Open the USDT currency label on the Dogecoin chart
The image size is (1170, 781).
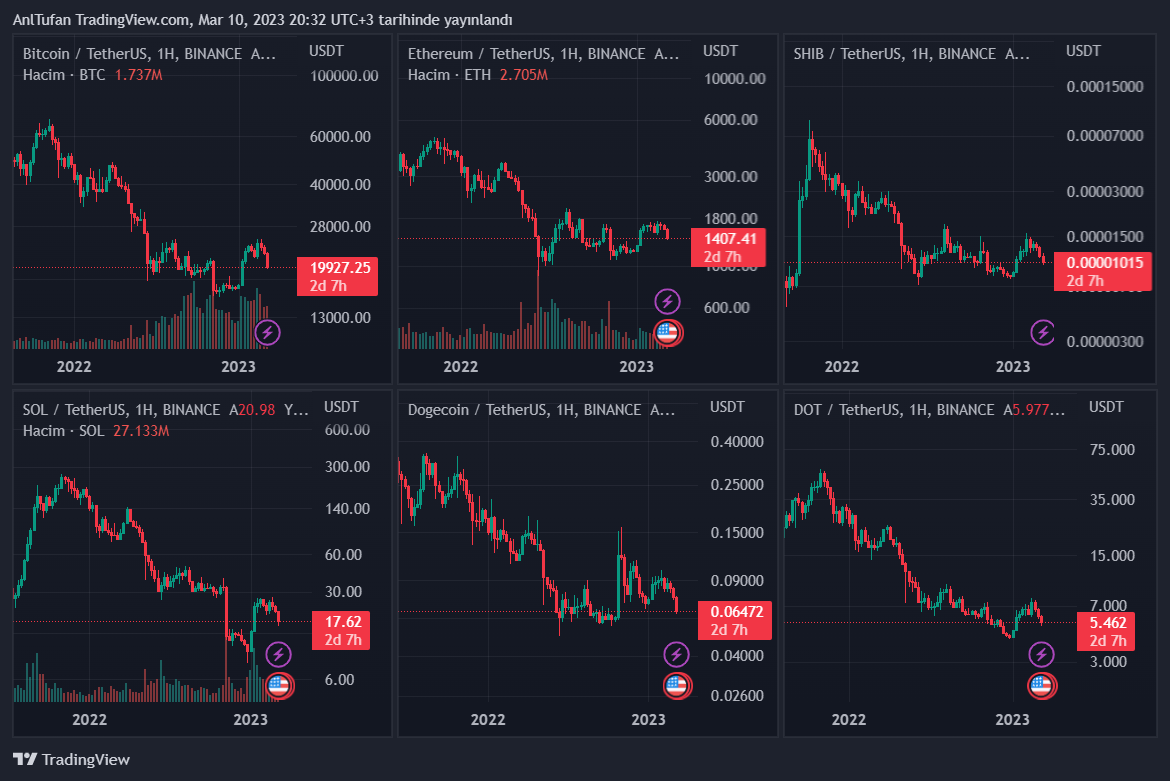click(727, 407)
